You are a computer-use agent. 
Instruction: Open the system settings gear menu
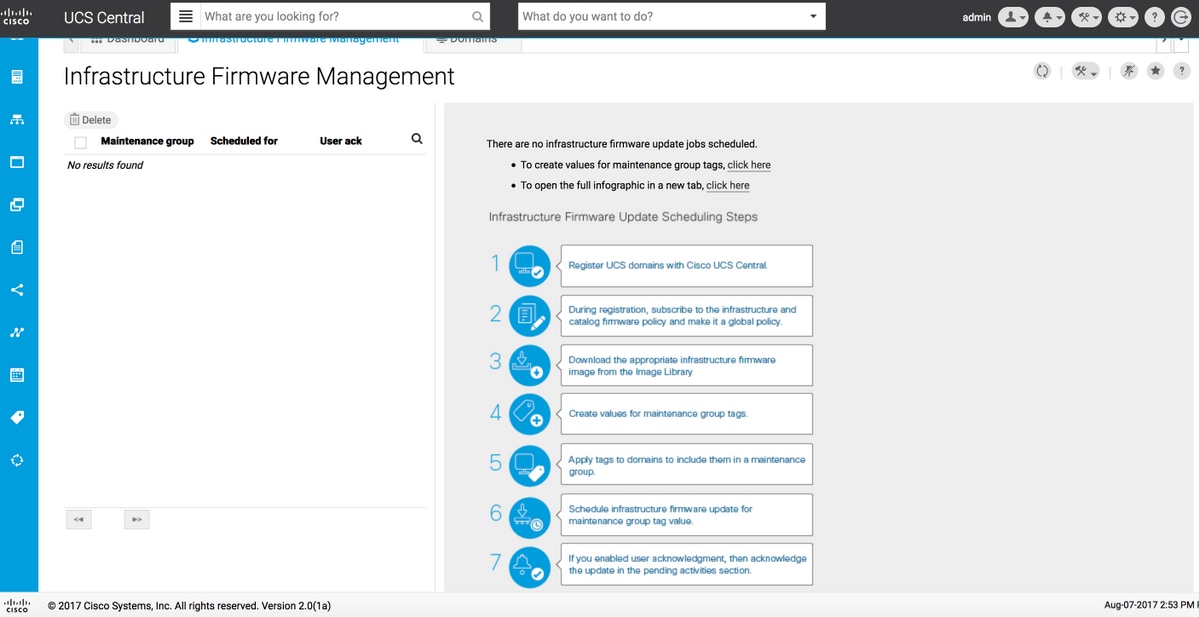tap(1123, 17)
